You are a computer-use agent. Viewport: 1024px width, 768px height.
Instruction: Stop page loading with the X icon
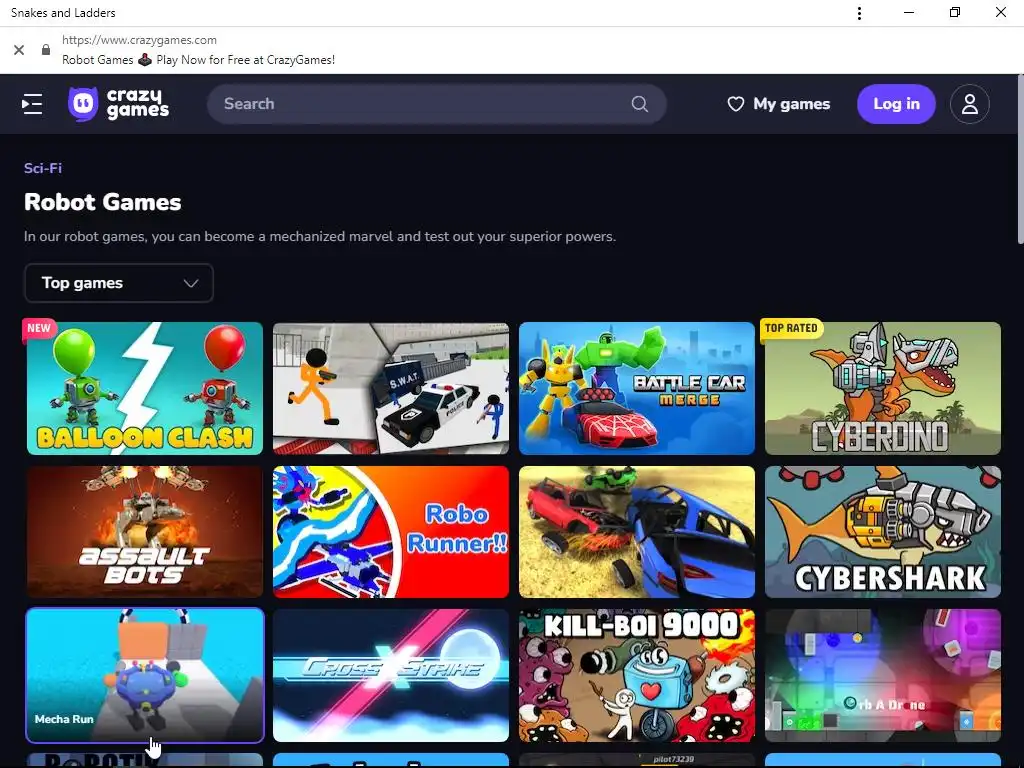pyautogui.click(x=19, y=50)
